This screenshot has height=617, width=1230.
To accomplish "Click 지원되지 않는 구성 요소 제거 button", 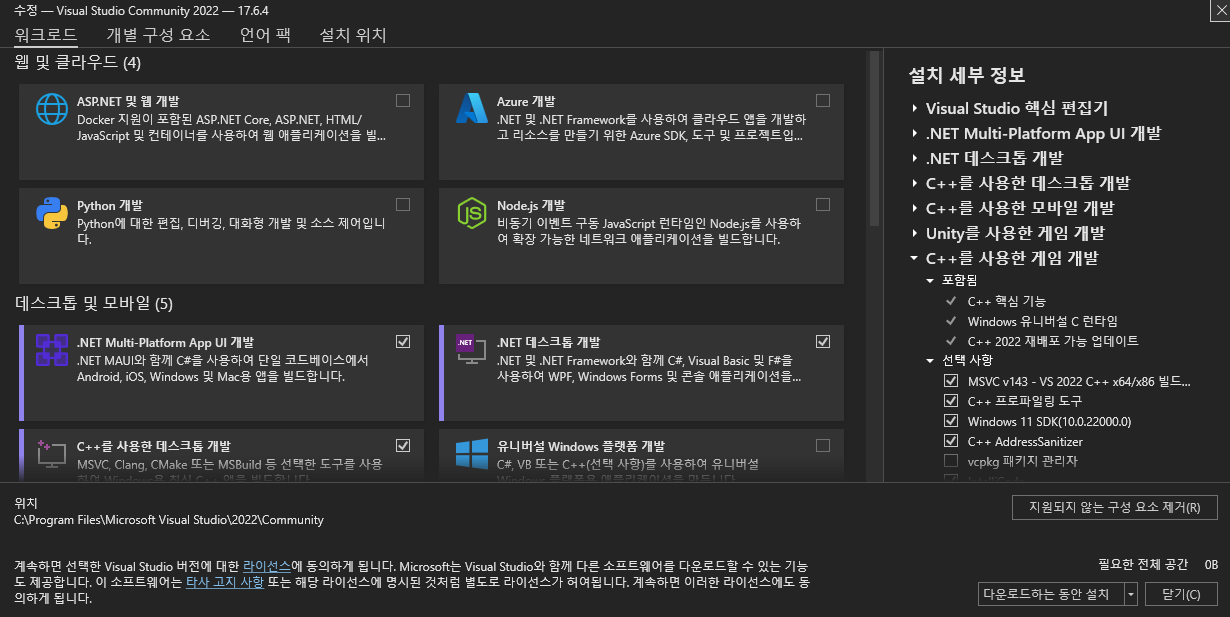I will (1115, 507).
